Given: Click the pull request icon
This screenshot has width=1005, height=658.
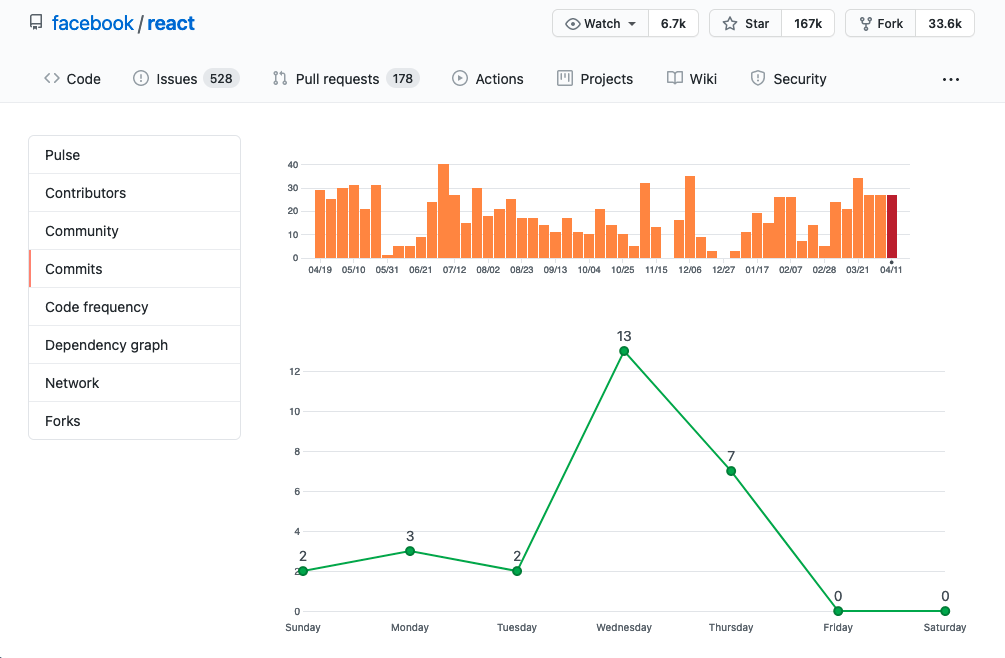Looking at the screenshot, I should point(279,78).
